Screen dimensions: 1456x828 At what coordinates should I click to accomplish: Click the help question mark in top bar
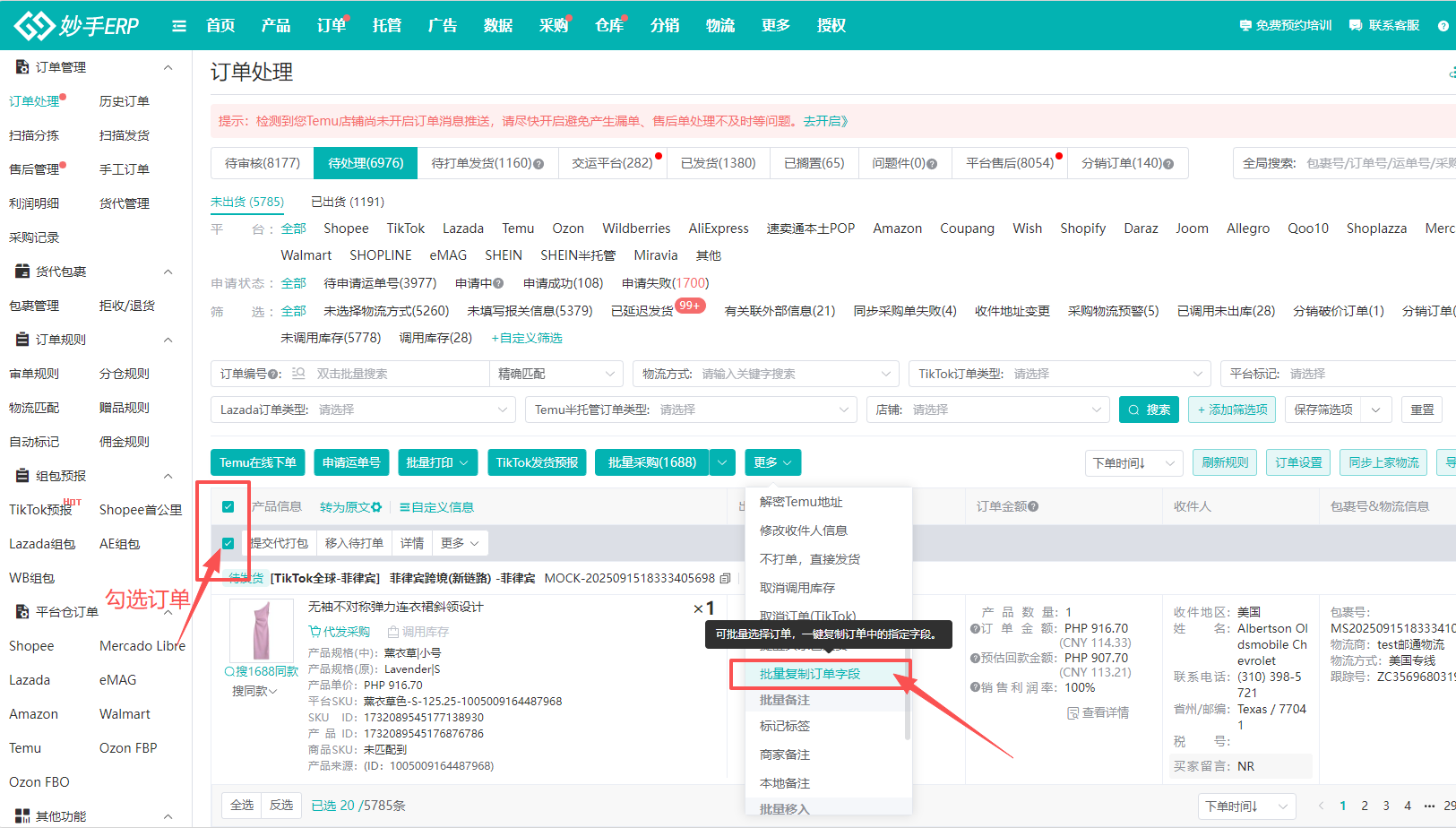(x=1443, y=26)
